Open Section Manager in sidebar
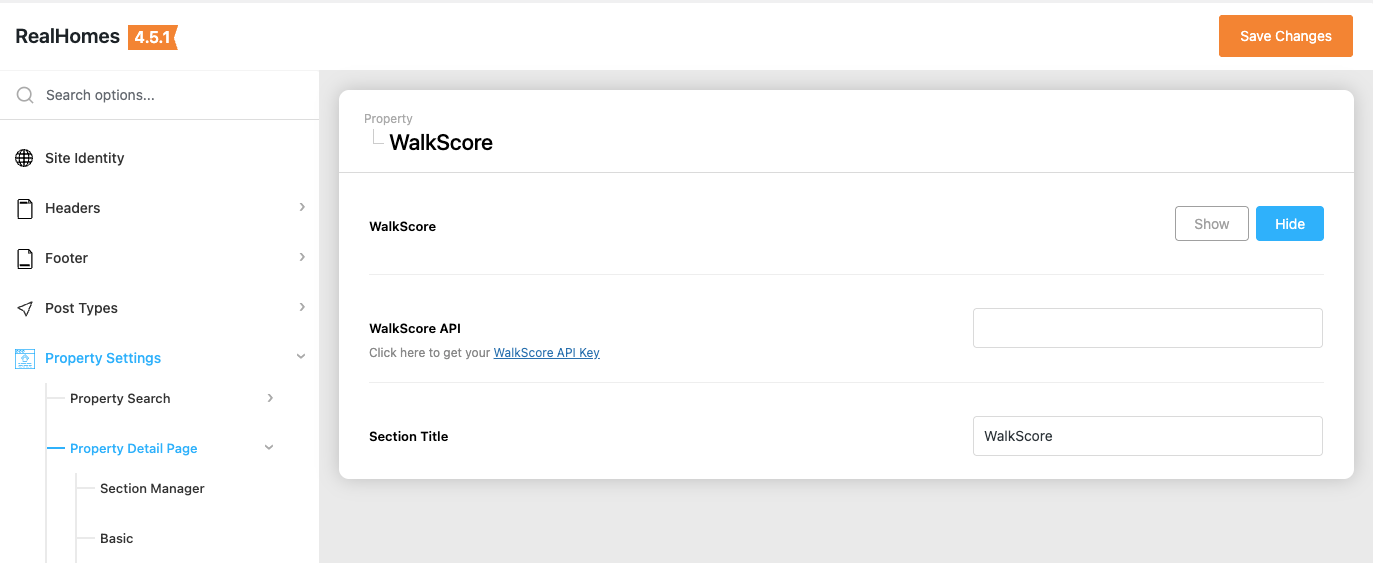 152,488
